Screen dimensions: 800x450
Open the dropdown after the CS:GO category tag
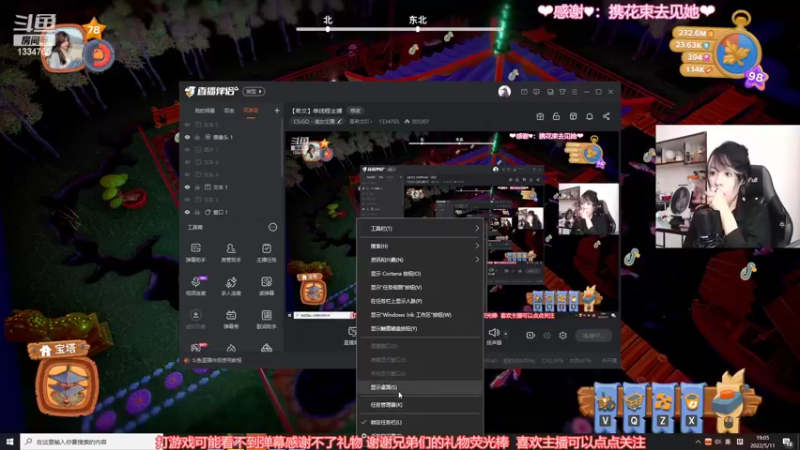[x=359, y=121]
